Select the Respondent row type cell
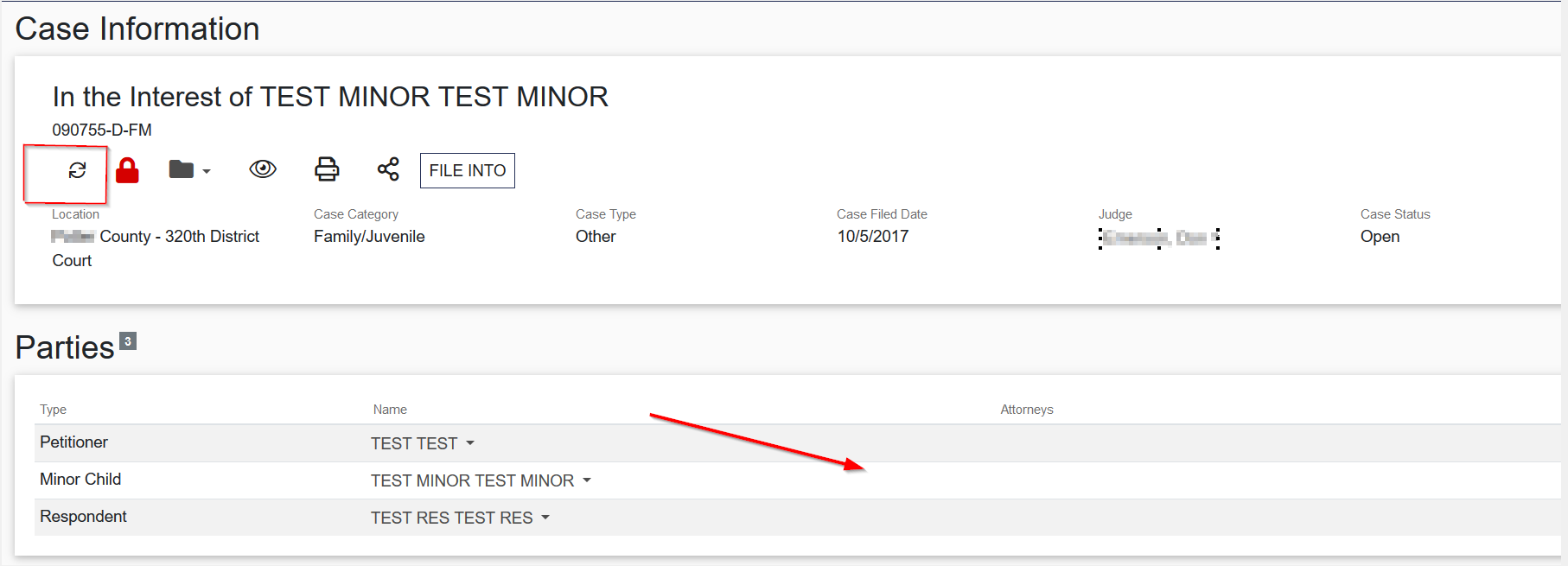The height and width of the screenshot is (566, 1568). (83, 517)
